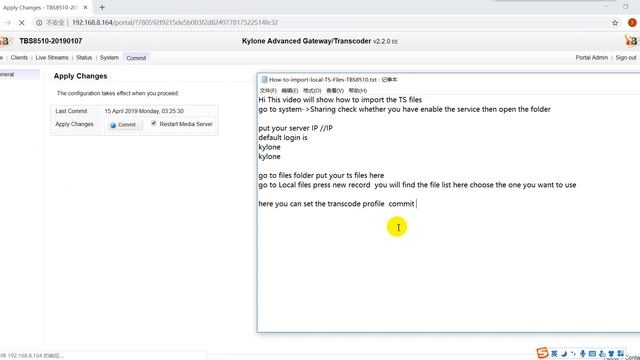Screen dimensions: 640x360
Task: Toggle the Restart Media Server checkbox
Action: pos(153,123)
